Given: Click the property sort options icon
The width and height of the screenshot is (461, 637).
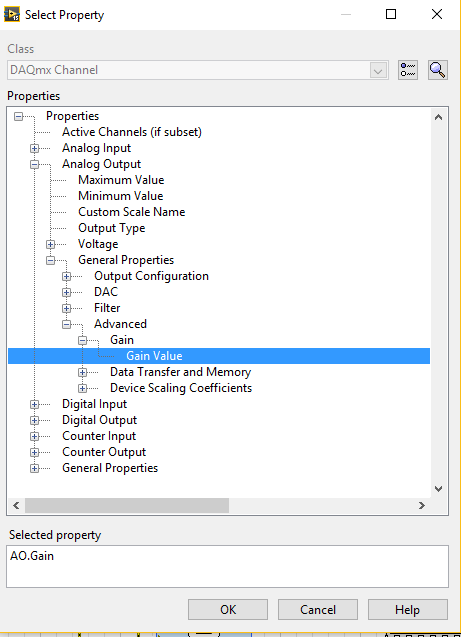Looking at the screenshot, I should click(x=408, y=70).
